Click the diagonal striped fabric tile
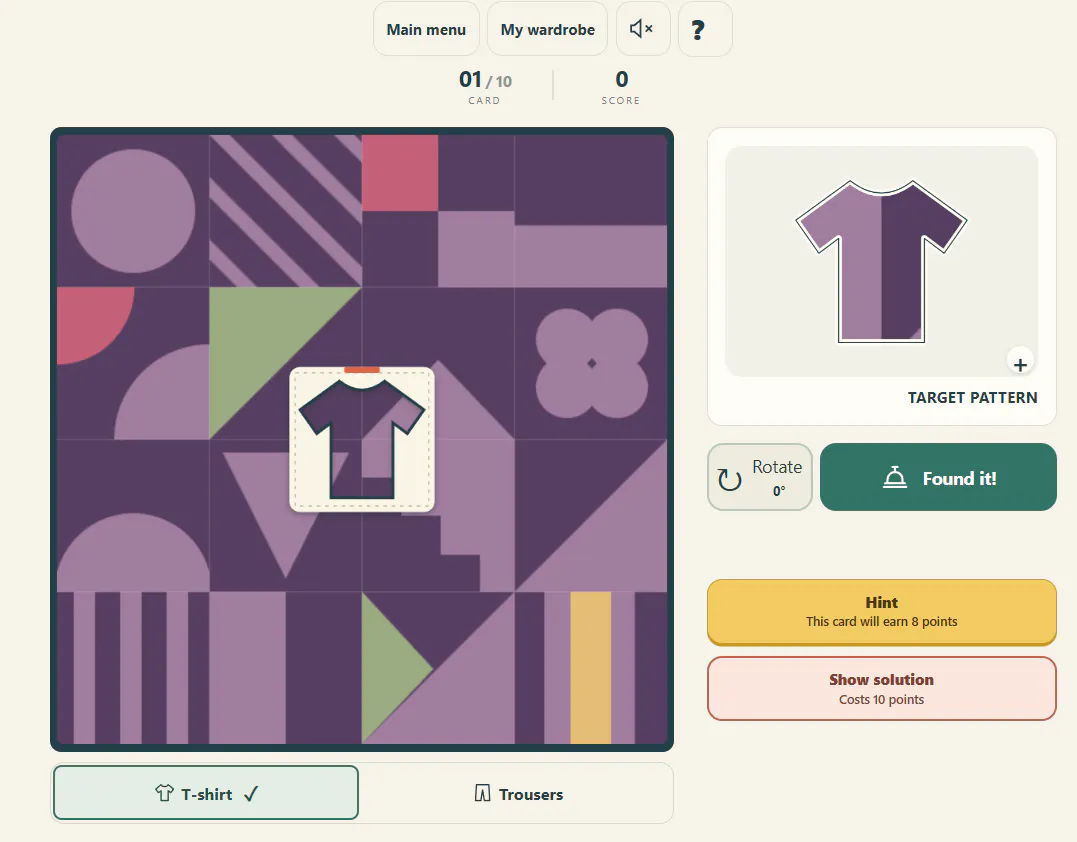The width and height of the screenshot is (1077, 842). (x=286, y=211)
